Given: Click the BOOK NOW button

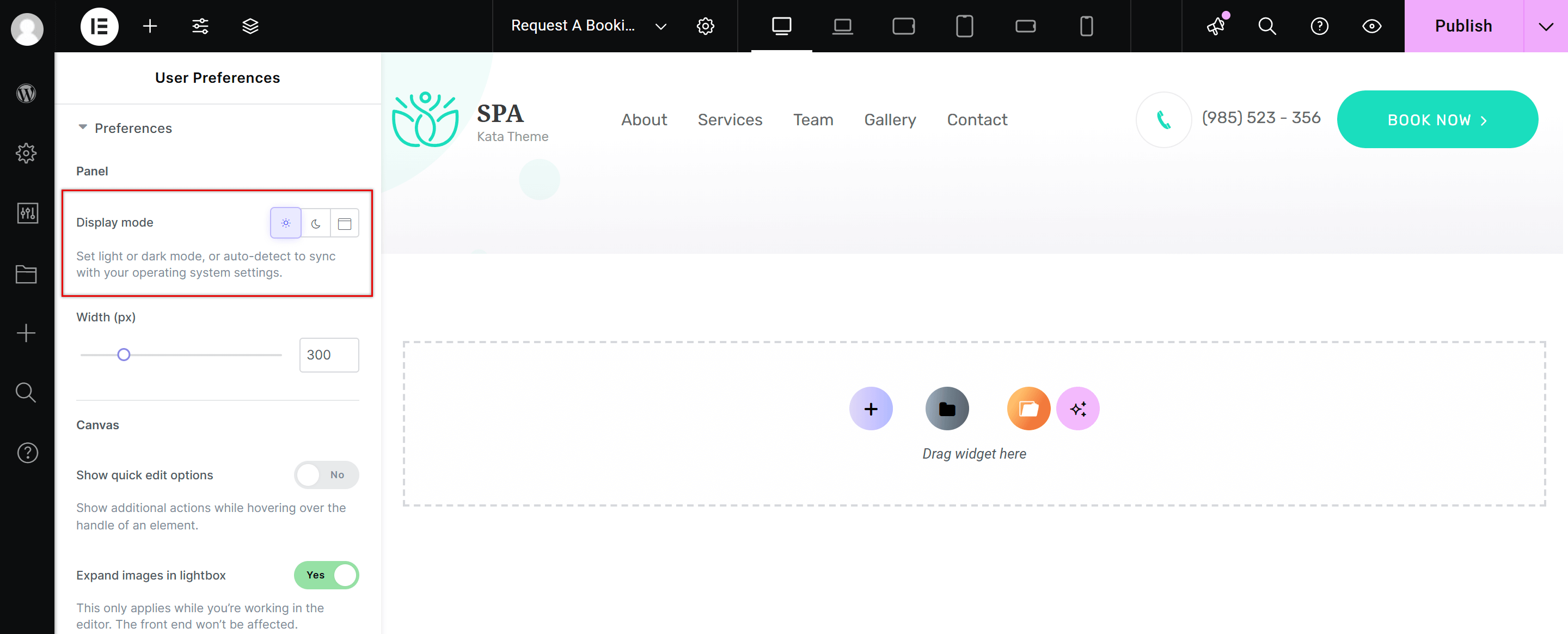Looking at the screenshot, I should (1437, 120).
